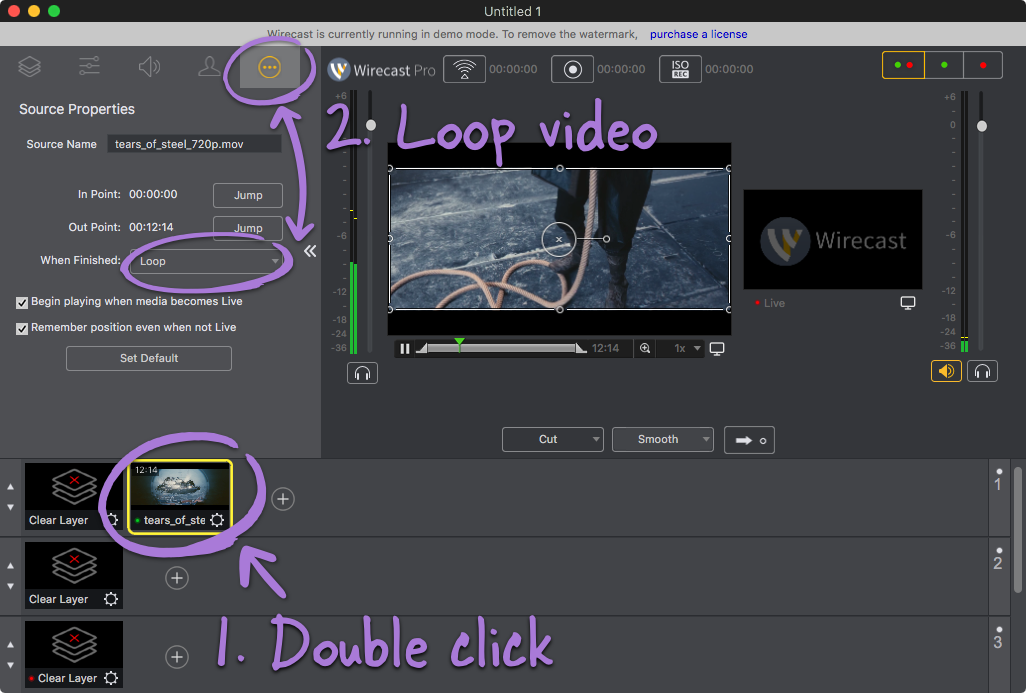Viewport: 1026px width, 693px height.
Task: Click the preview video center anchor point
Action: coord(559,239)
